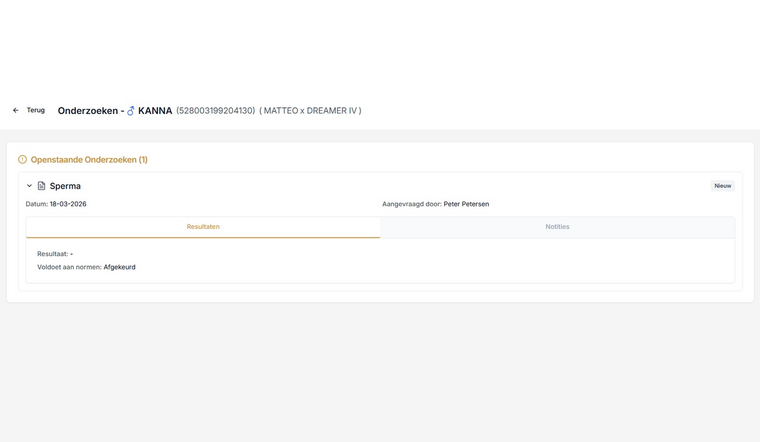Screen dimensions: 760x442
Task: Go back via Terug link
Action: [x=35, y=110]
